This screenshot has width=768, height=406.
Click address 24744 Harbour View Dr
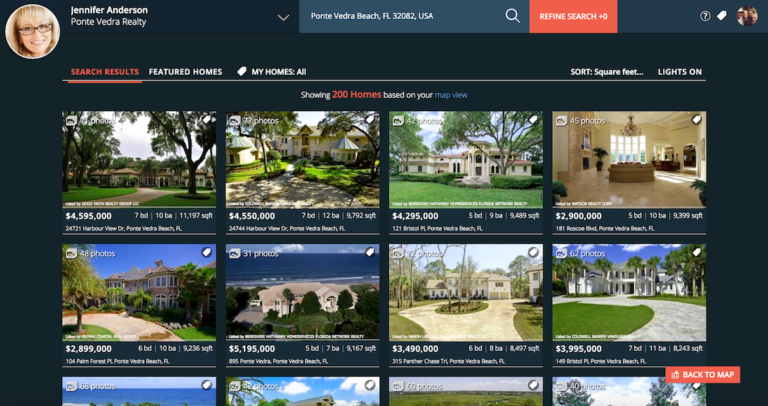click(x=287, y=228)
